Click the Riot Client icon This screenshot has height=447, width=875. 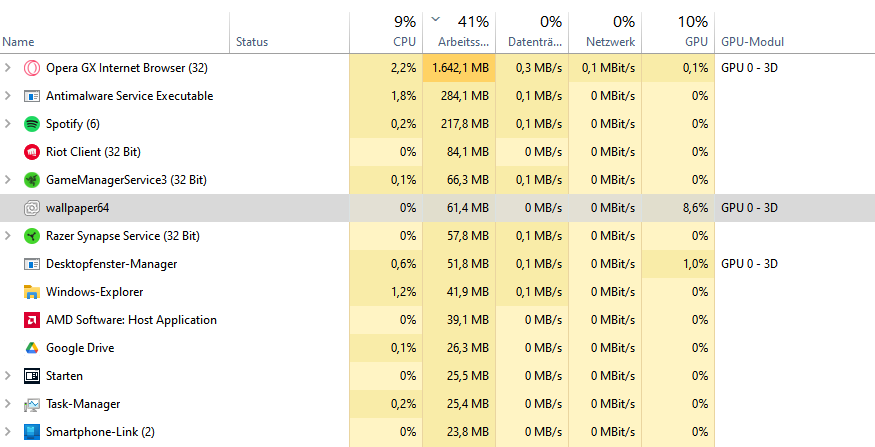pyautogui.click(x=32, y=152)
